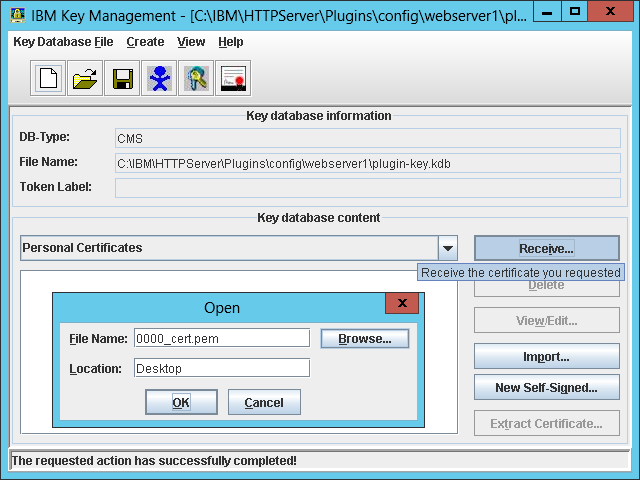Click the 'Key database content' heading
This screenshot has height=480, width=640.
tap(319, 218)
